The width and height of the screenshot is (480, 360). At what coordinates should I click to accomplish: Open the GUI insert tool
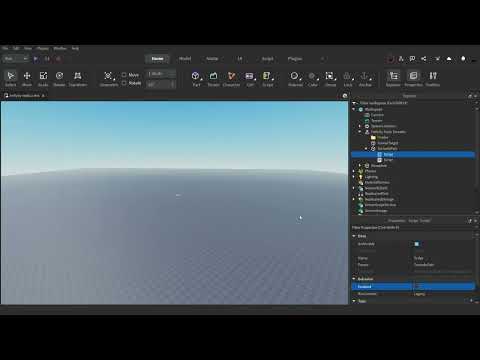pyautogui.click(x=250, y=79)
